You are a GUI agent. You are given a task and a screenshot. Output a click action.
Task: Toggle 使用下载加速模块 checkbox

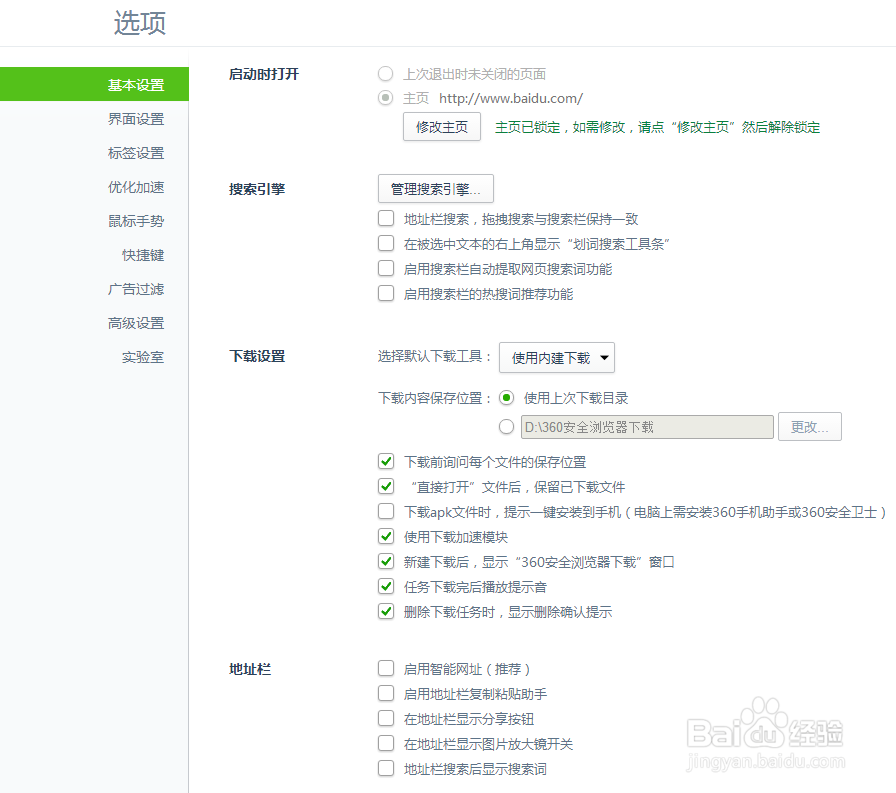386,536
